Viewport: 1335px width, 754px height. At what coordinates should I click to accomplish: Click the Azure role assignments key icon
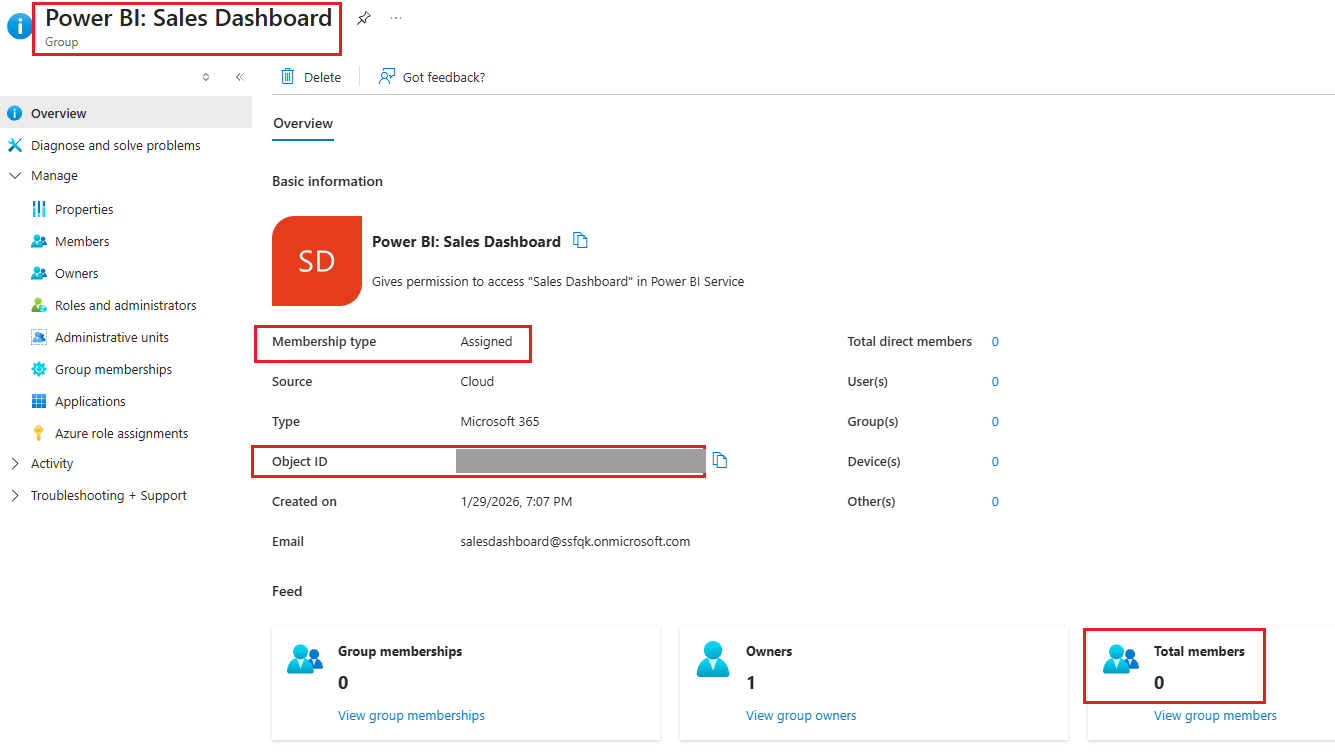(x=39, y=433)
